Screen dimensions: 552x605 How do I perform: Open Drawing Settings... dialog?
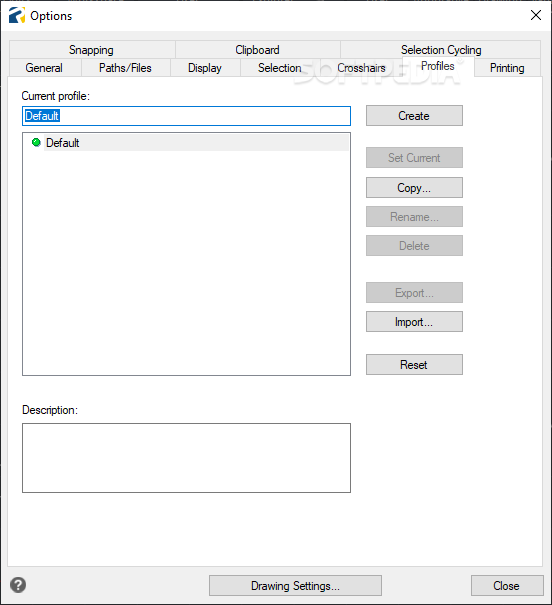coord(295,586)
